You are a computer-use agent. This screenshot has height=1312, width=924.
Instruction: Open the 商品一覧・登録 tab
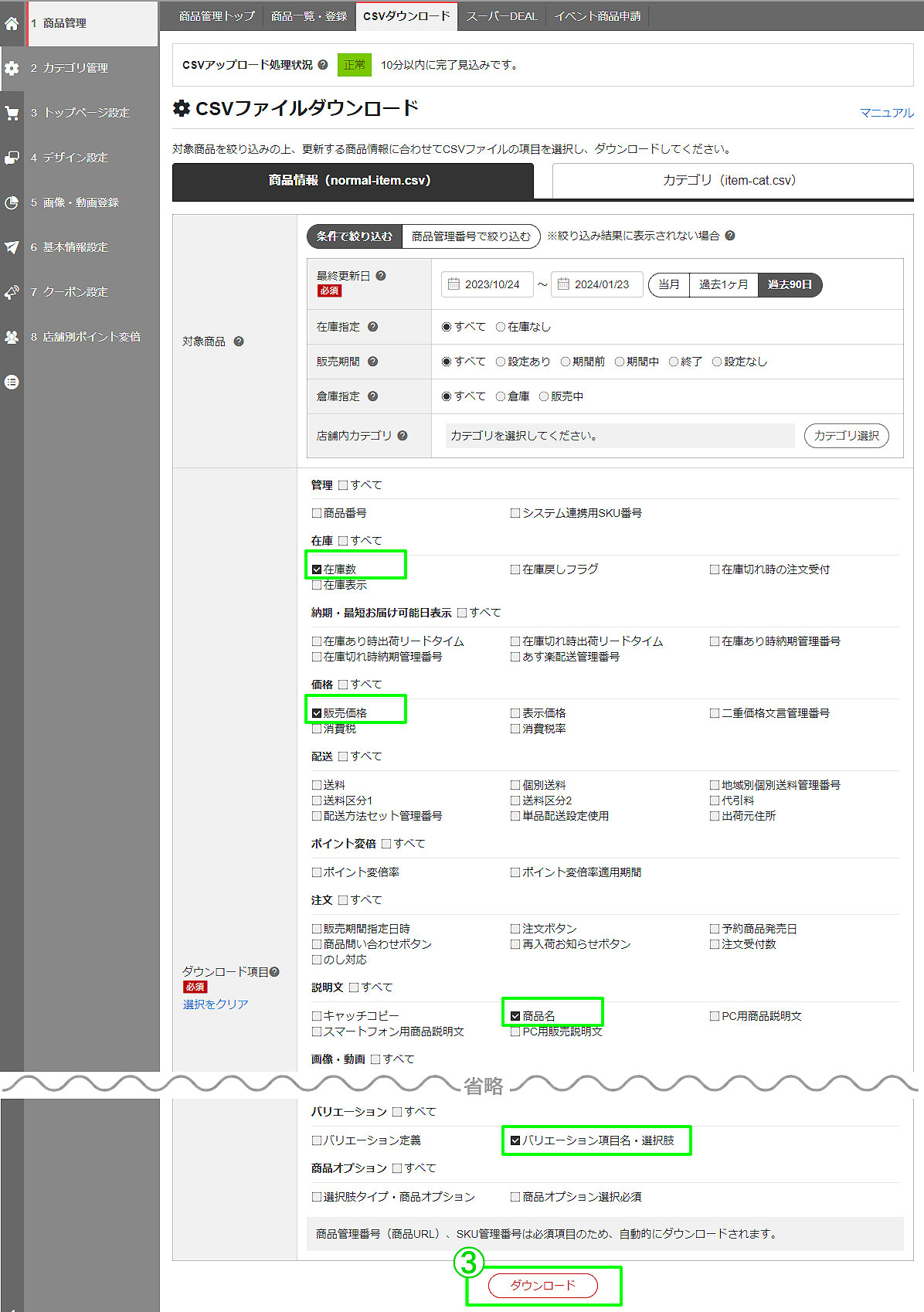click(x=309, y=16)
